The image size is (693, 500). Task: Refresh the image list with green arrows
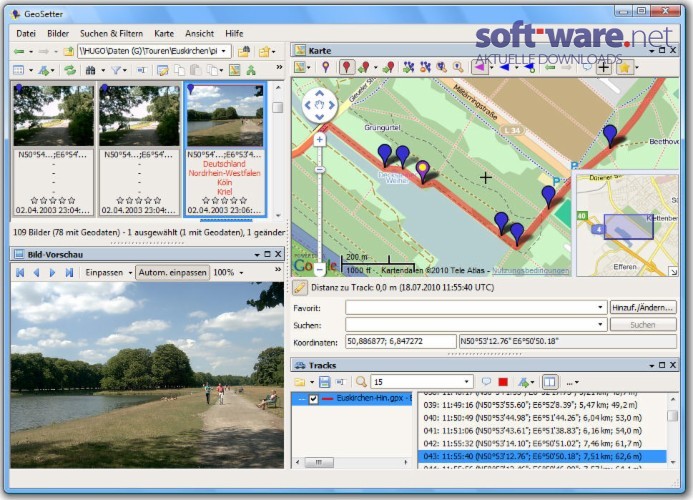[70, 70]
